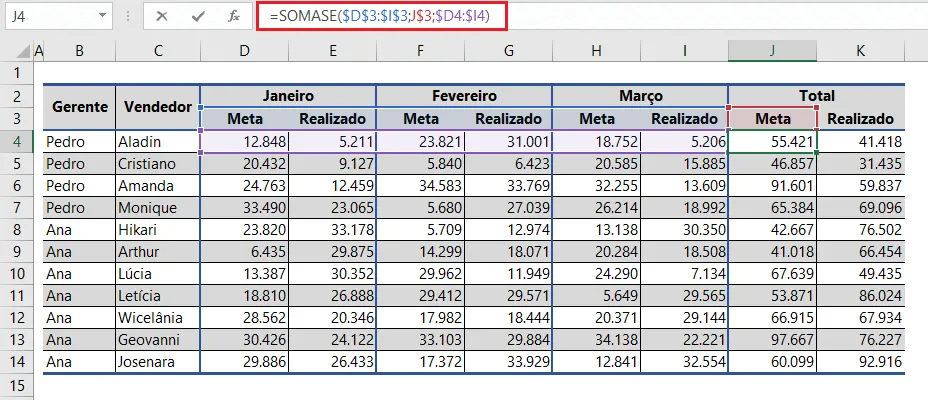Click cell with value 17.372

click(420, 362)
